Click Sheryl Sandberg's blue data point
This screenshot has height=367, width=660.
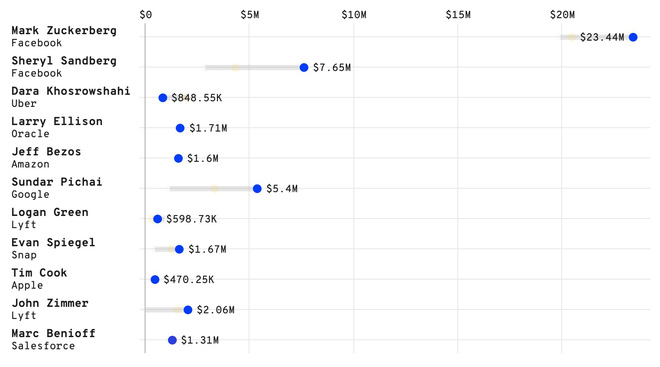[304, 67]
